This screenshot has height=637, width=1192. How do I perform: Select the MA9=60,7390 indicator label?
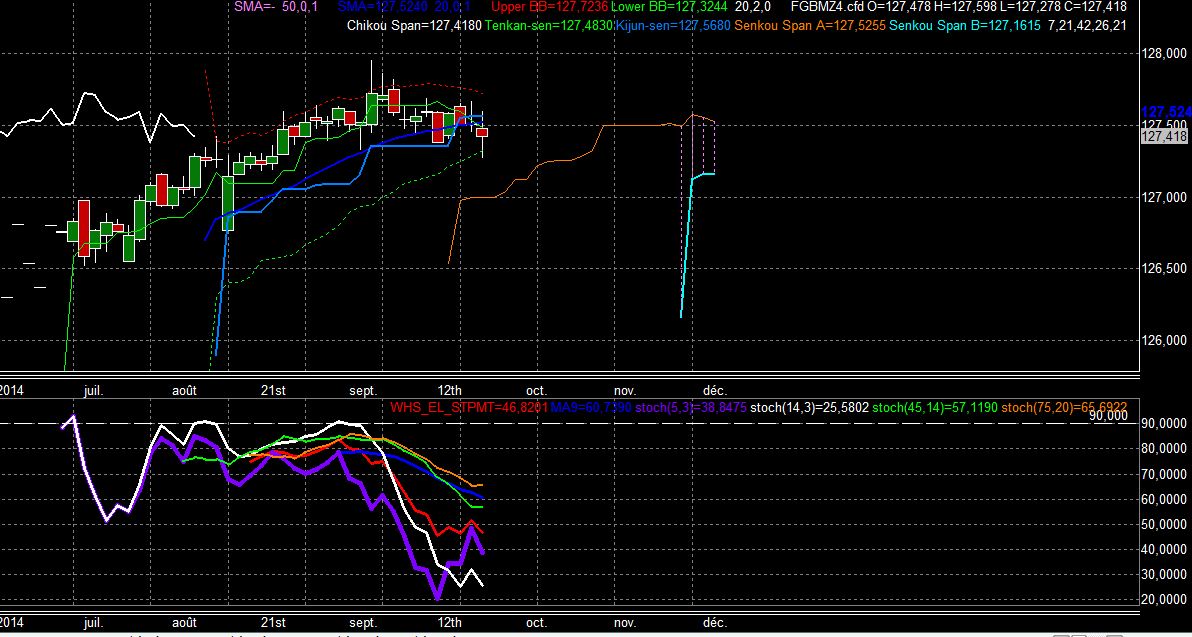point(591,407)
